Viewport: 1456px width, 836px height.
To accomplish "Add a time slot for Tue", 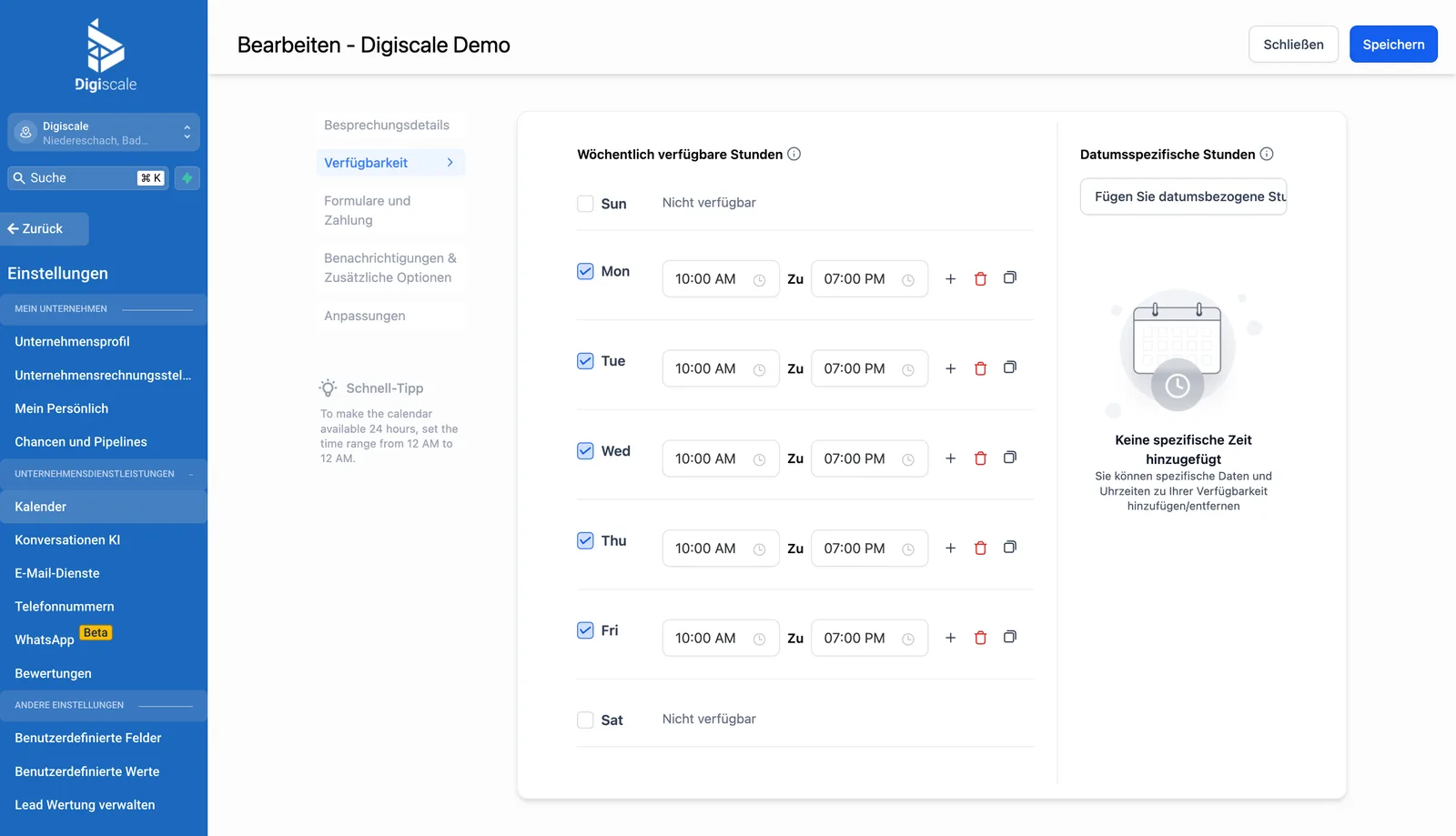I will [x=950, y=368].
